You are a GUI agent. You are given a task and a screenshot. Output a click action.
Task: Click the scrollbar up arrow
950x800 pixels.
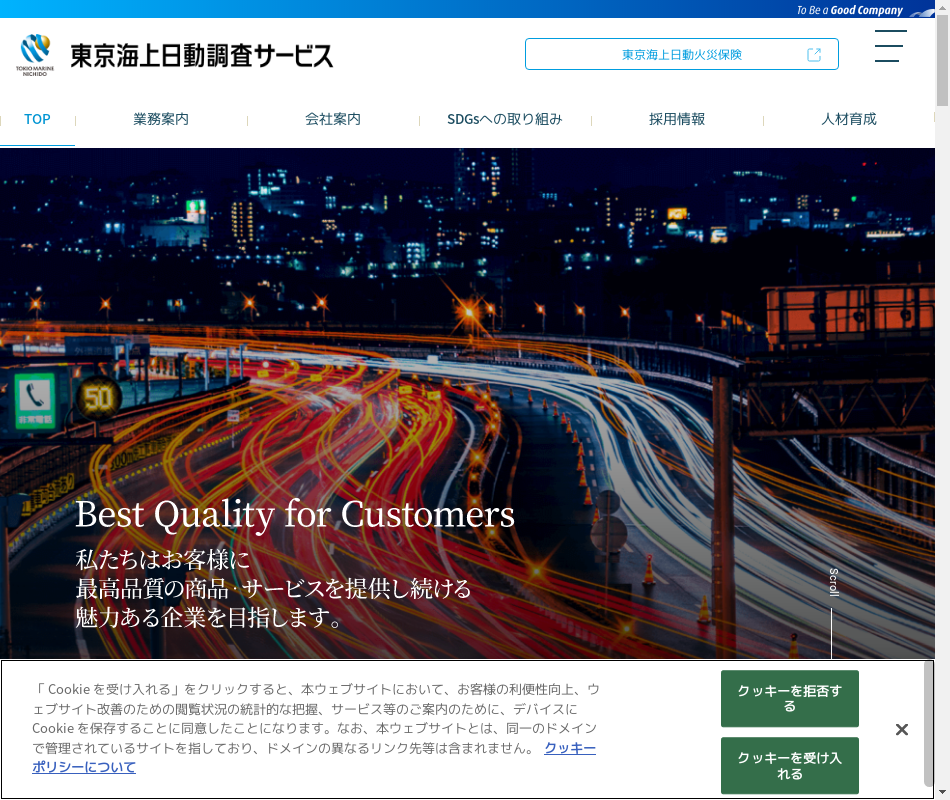(x=942, y=7)
